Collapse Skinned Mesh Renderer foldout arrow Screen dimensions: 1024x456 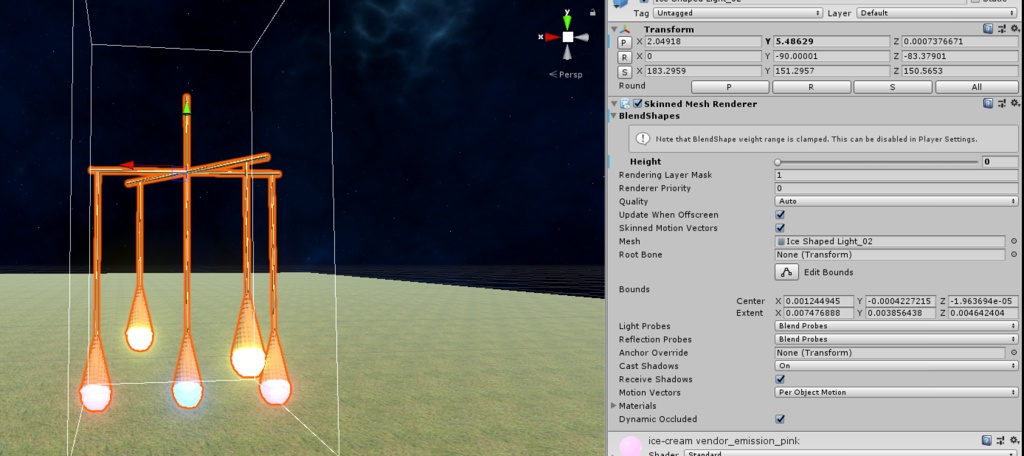point(614,103)
